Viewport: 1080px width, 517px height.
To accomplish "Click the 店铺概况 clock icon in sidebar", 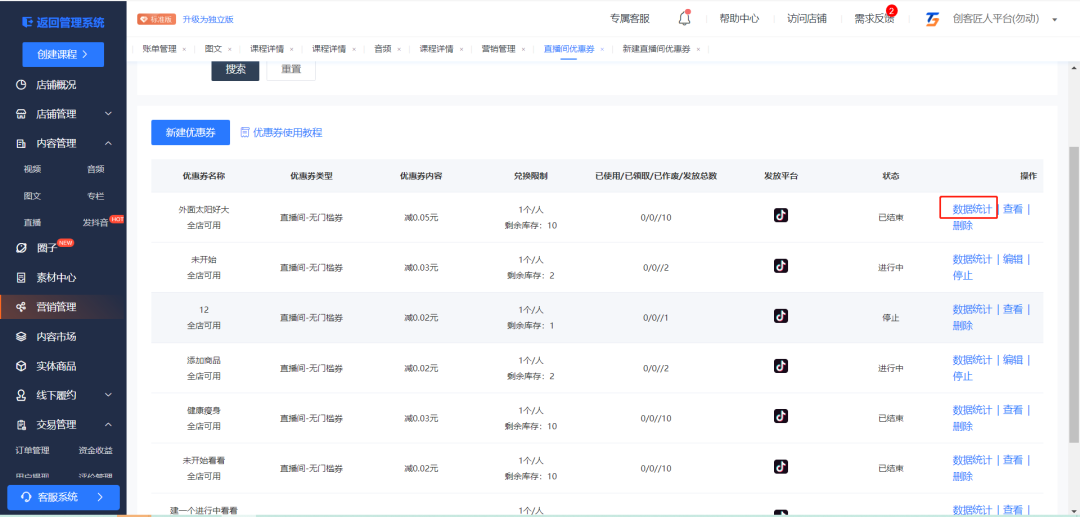I will [21, 85].
